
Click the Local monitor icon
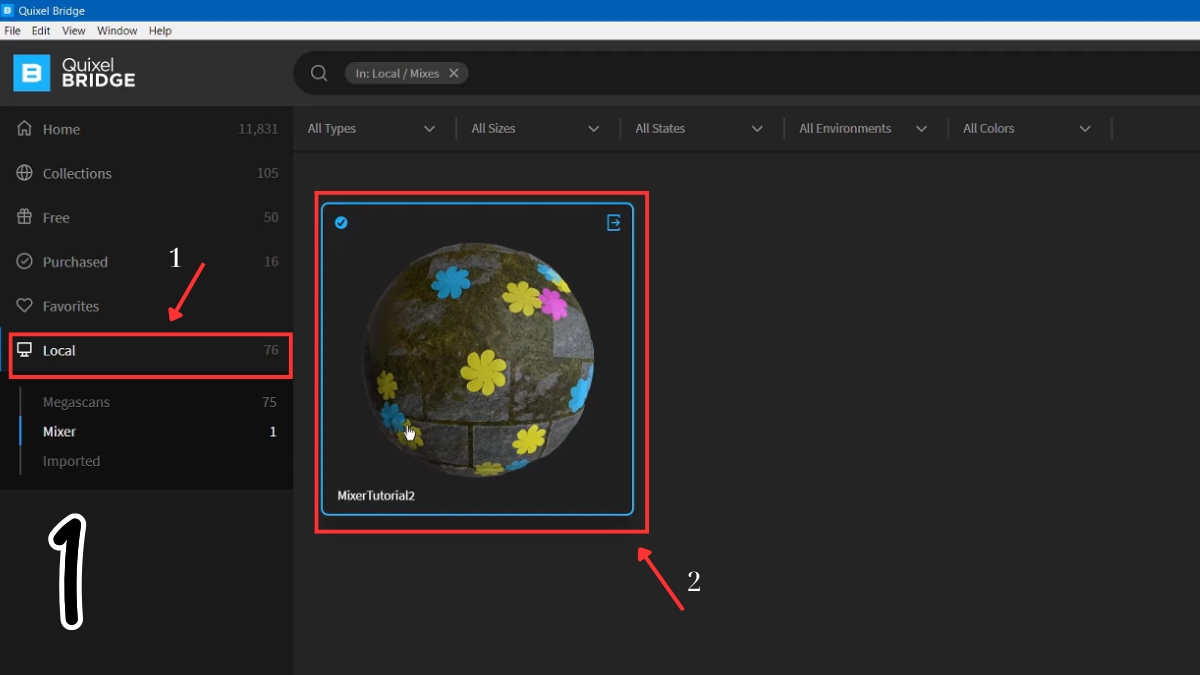point(25,350)
